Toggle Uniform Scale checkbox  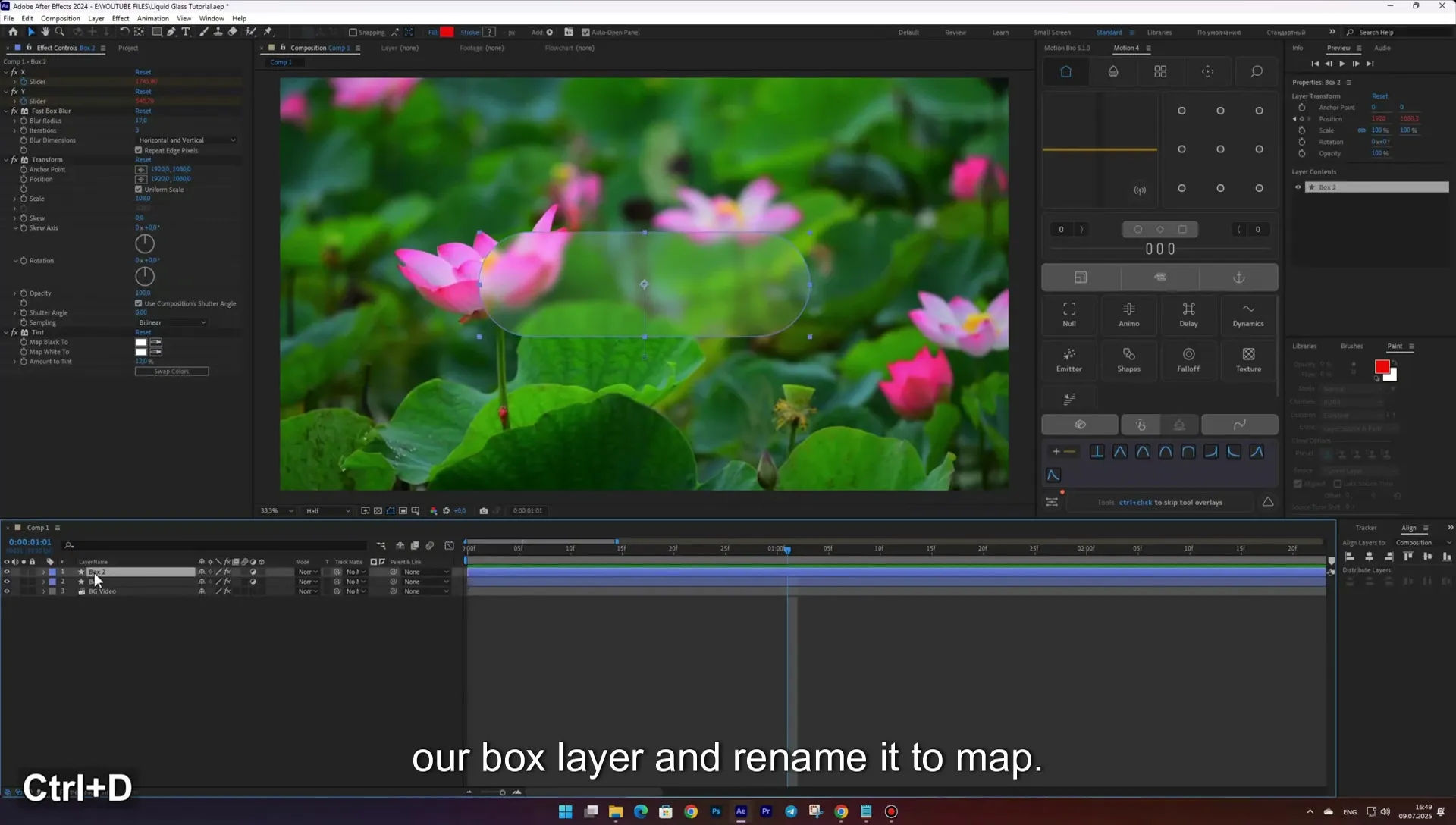click(x=139, y=189)
